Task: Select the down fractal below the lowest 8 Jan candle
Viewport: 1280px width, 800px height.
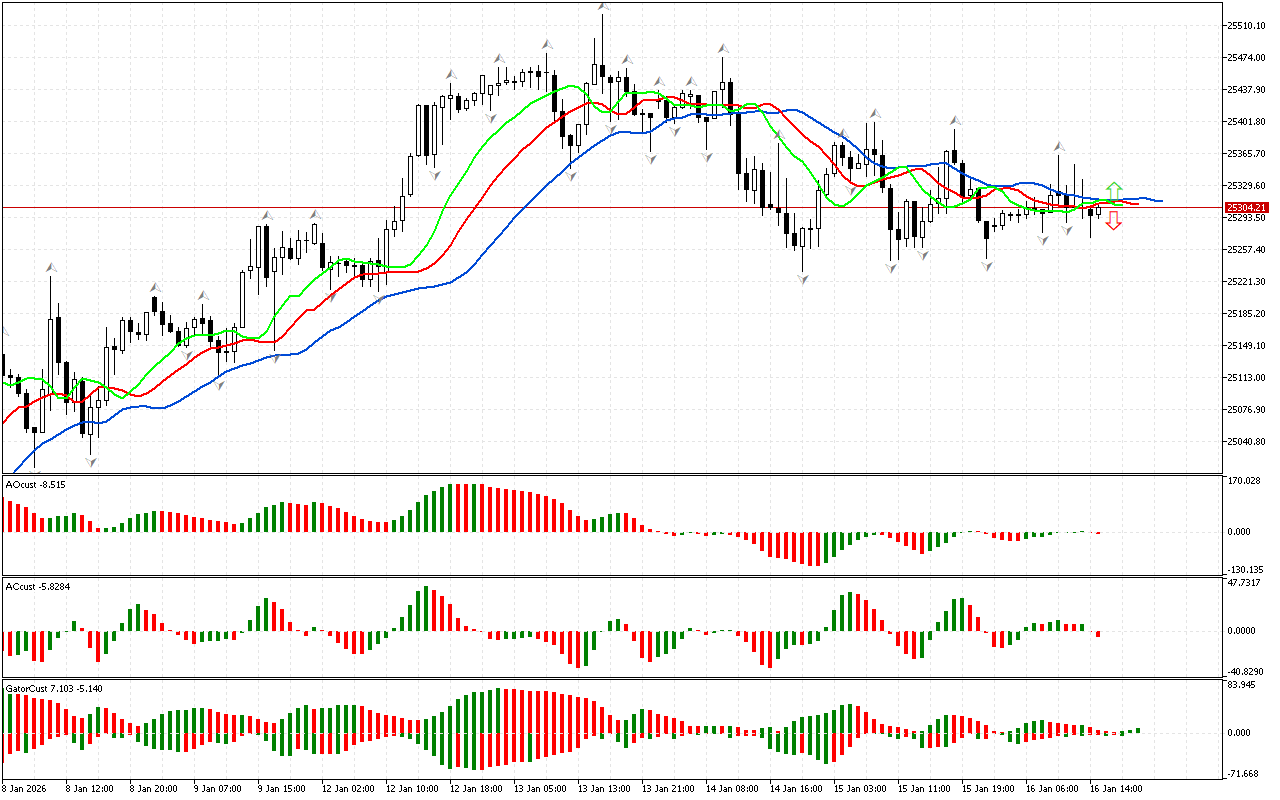Action: (91, 461)
